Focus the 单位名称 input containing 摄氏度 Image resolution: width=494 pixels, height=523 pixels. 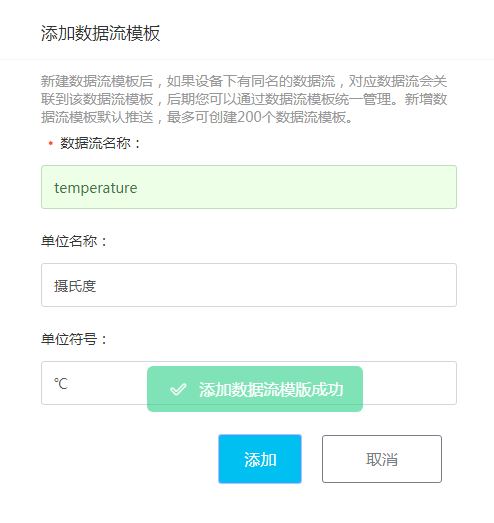pos(249,285)
